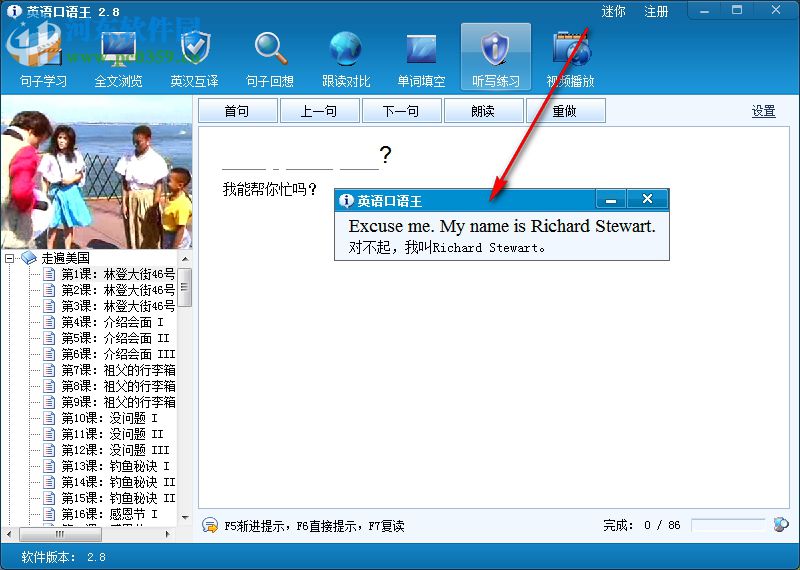
Task: Open the 句子学习 sentence study module
Action: [43, 59]
